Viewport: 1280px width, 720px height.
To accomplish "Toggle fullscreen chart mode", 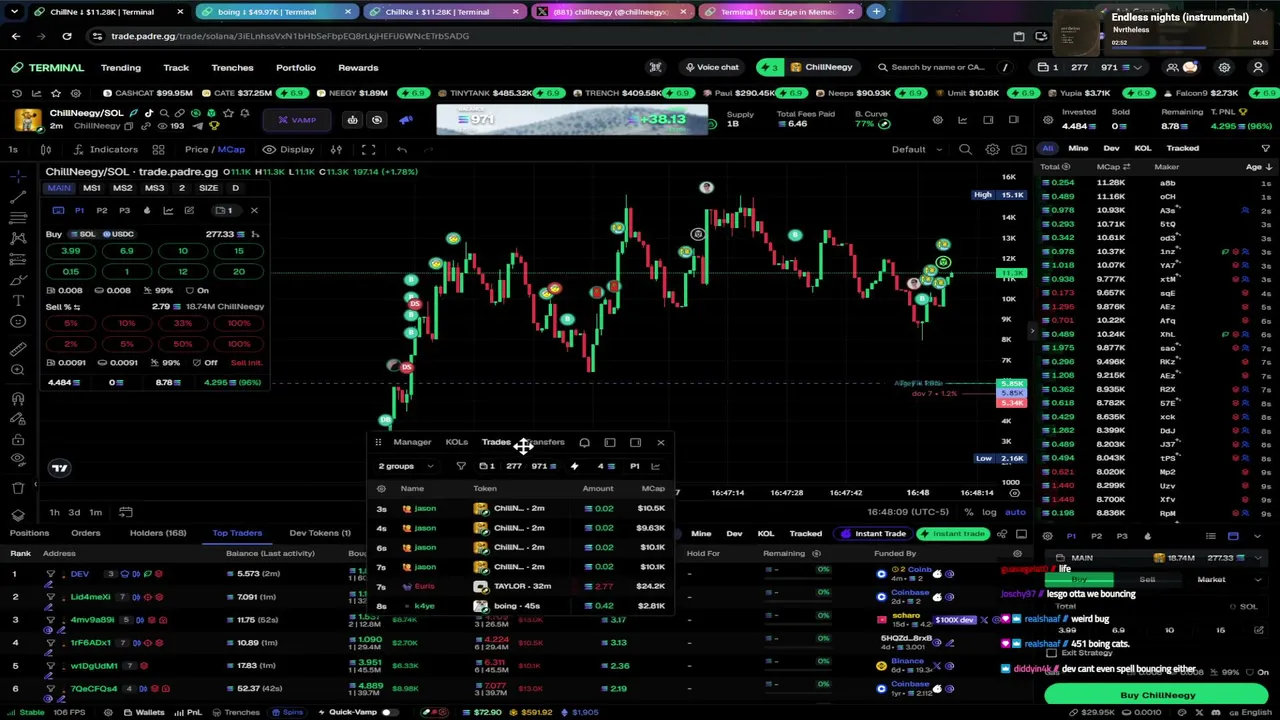I will point(368,149).
